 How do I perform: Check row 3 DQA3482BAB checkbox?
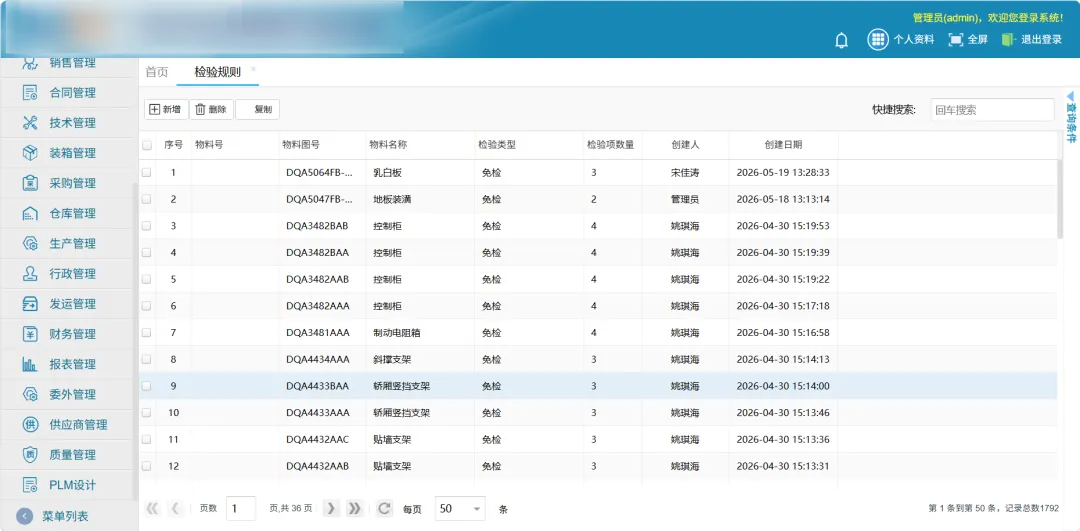[147, 226]
